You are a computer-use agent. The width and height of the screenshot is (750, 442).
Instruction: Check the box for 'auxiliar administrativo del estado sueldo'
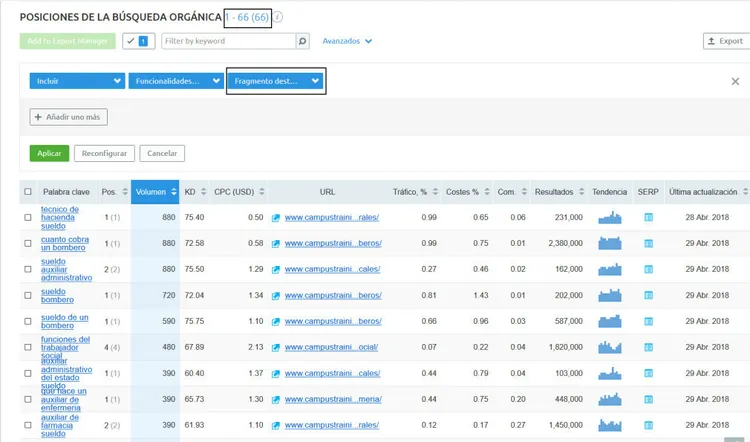point(28,373)
